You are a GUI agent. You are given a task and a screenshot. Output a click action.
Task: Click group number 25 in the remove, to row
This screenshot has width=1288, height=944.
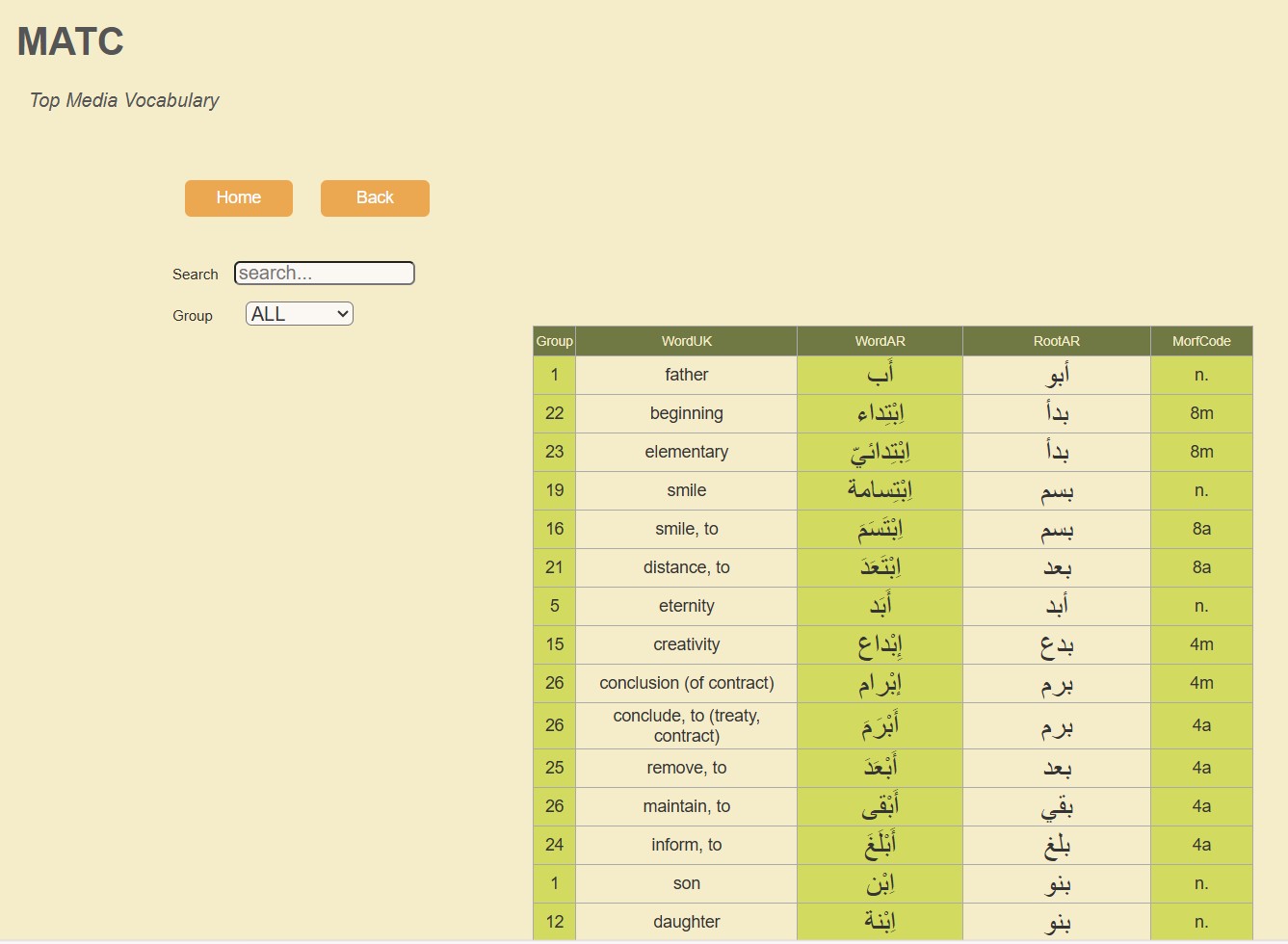click(x=554, y=768)
